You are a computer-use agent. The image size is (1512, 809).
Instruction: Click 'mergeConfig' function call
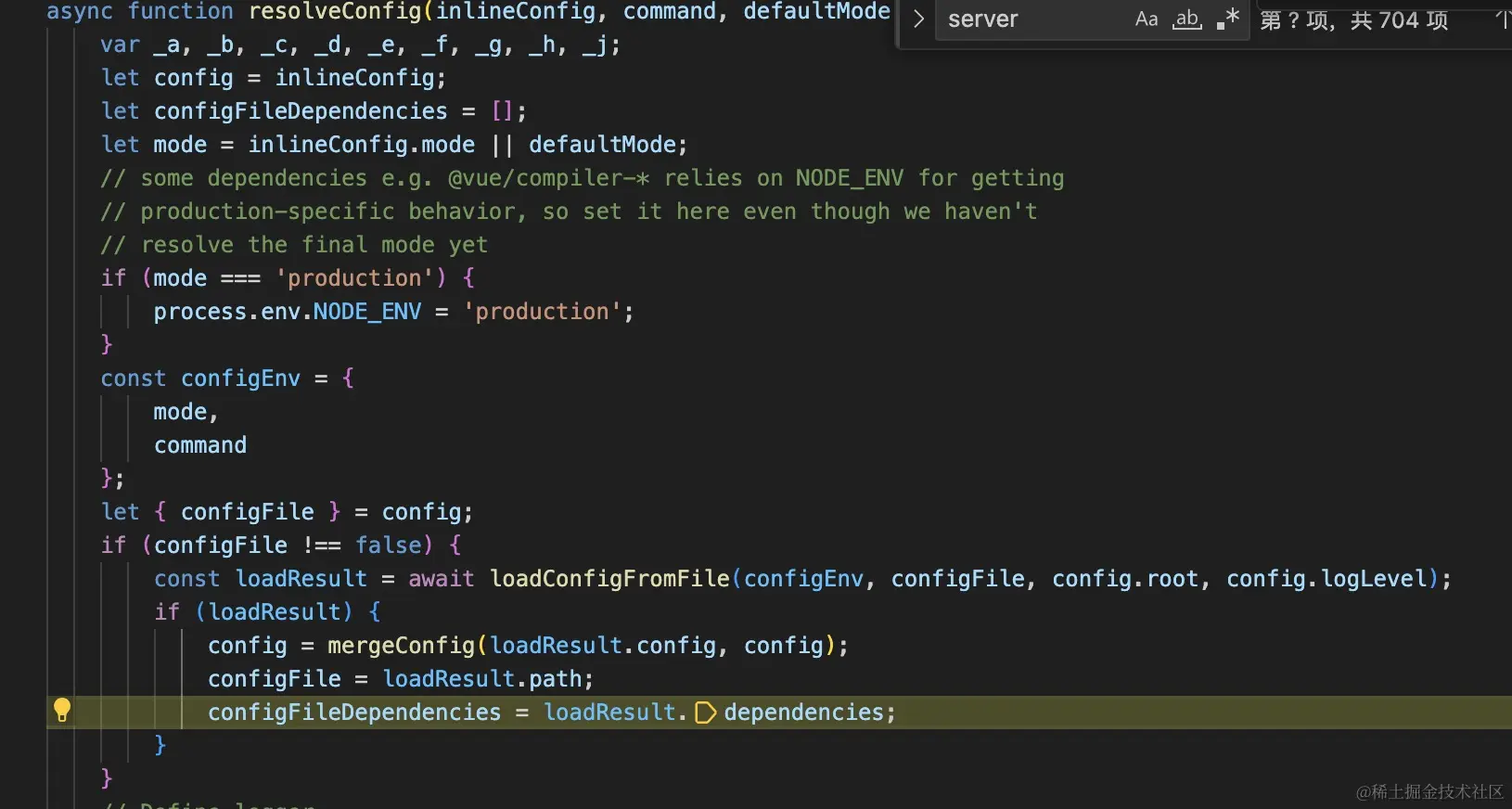tap(401, 646)
